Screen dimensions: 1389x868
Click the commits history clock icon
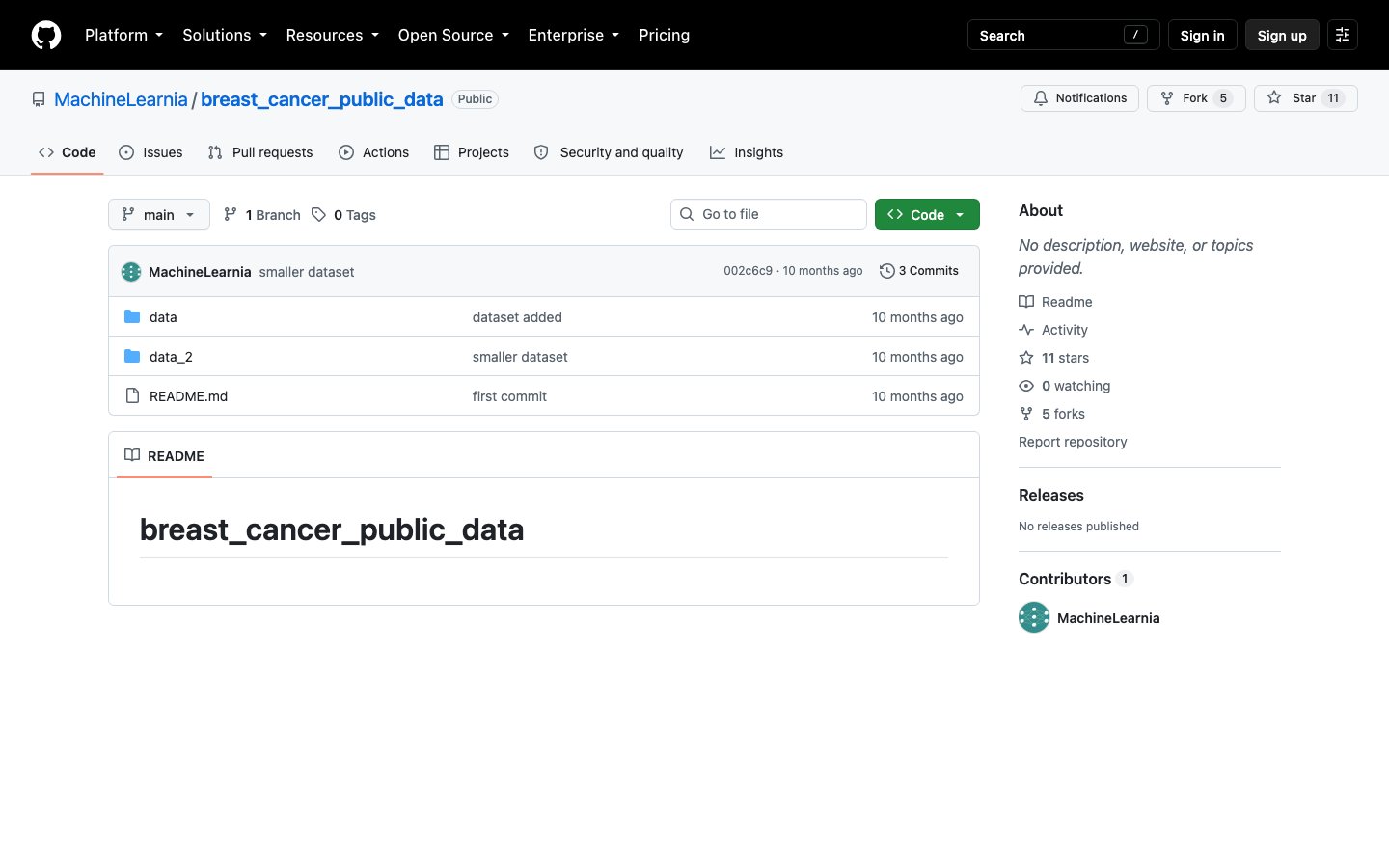(887, 271)
